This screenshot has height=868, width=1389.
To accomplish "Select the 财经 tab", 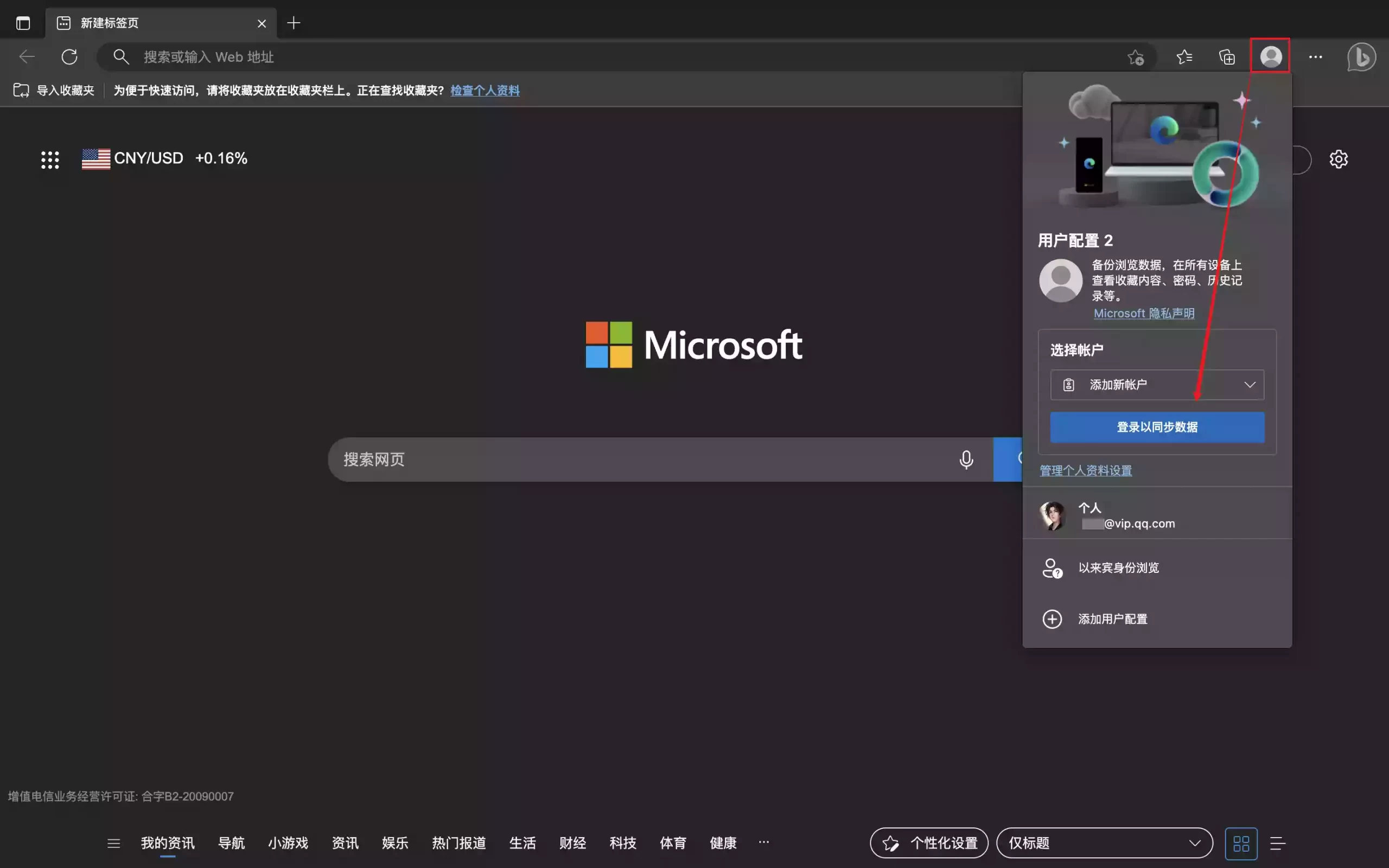I will [573, 843].
